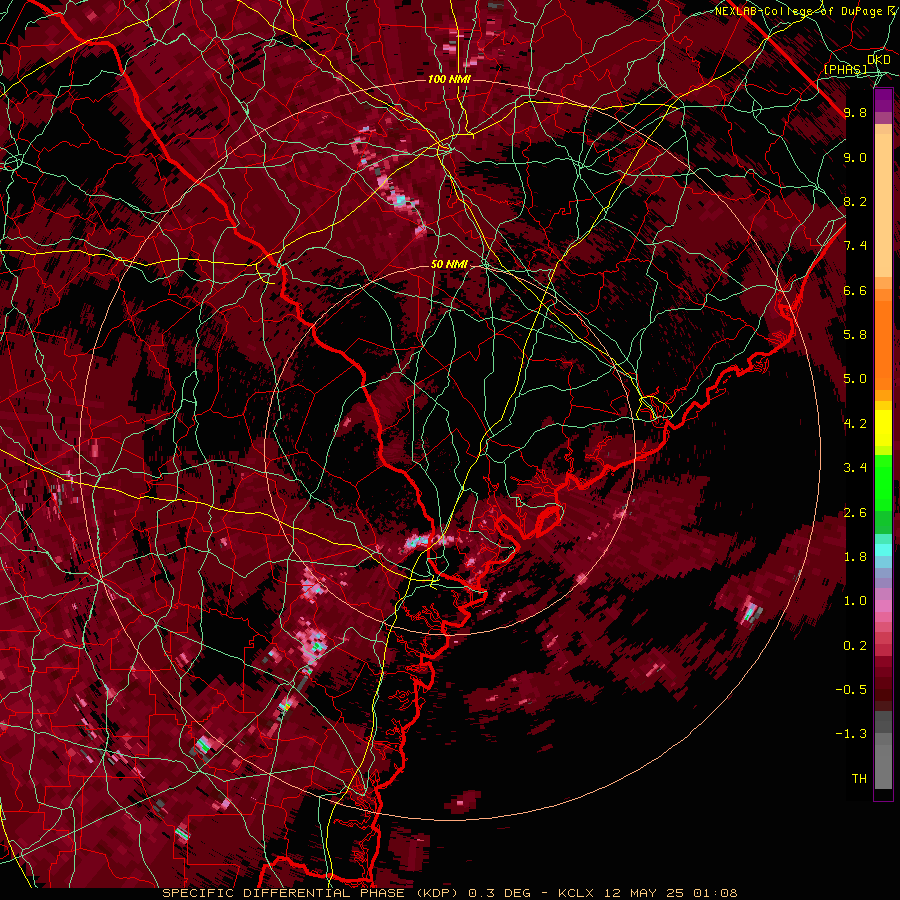Select the 0.2 scale label

pos(855,646)
